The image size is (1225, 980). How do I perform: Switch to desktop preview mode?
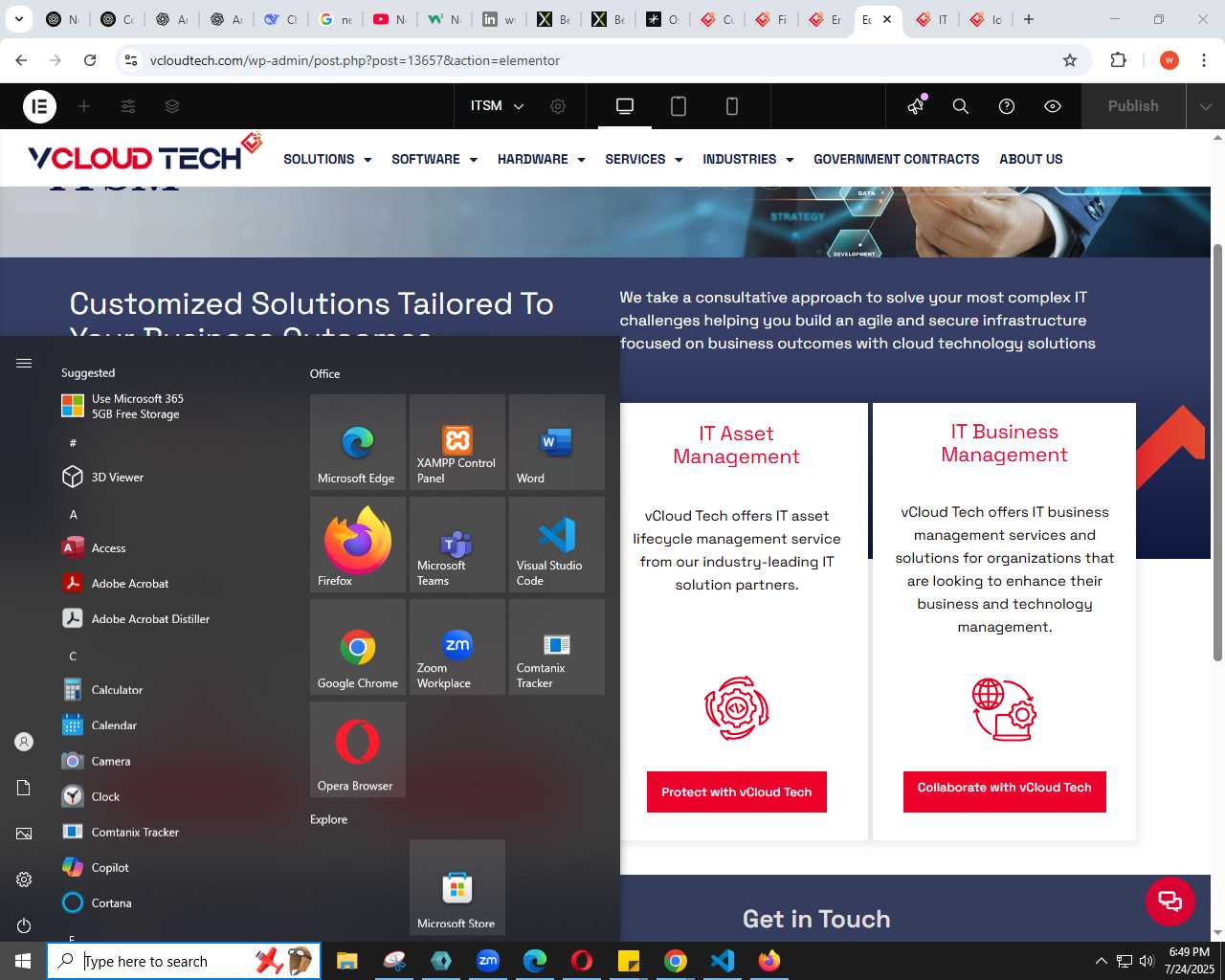tap(625, 106)
